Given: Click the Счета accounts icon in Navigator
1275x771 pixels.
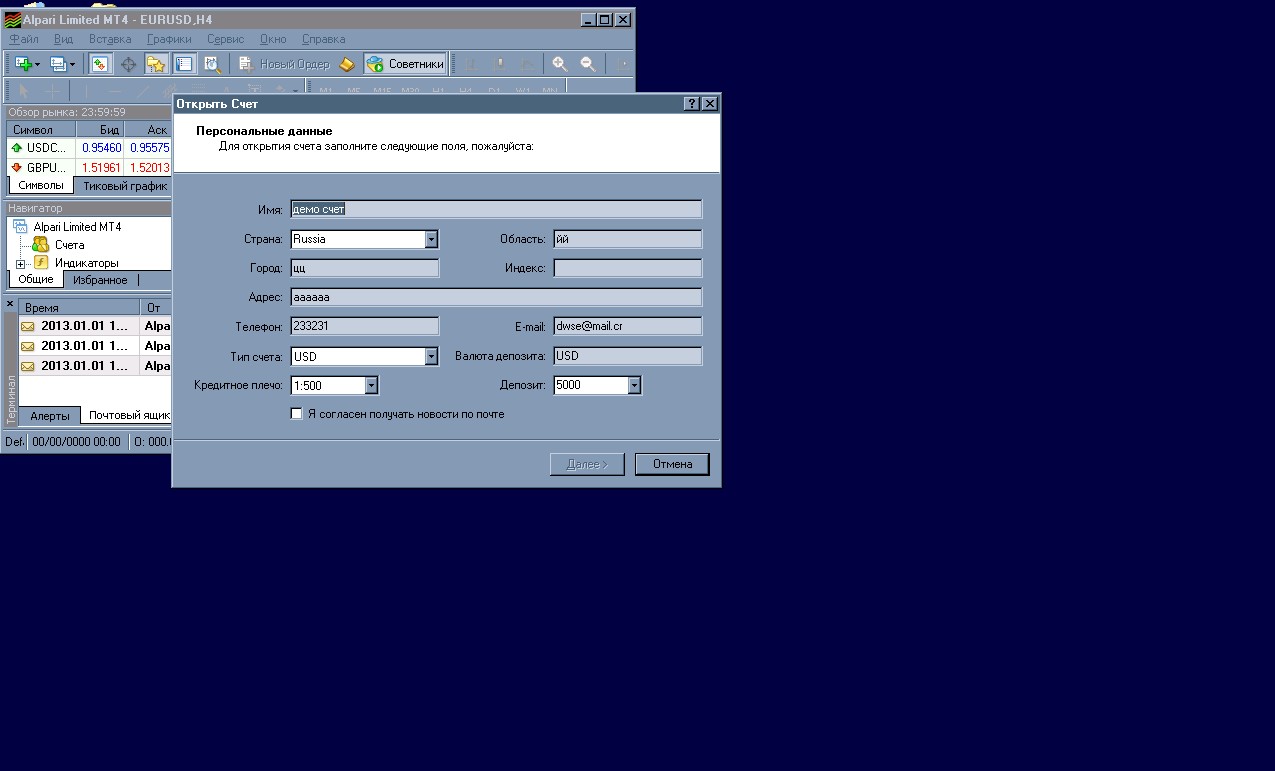Looking at the screenshot, I should tap(40, 244).
